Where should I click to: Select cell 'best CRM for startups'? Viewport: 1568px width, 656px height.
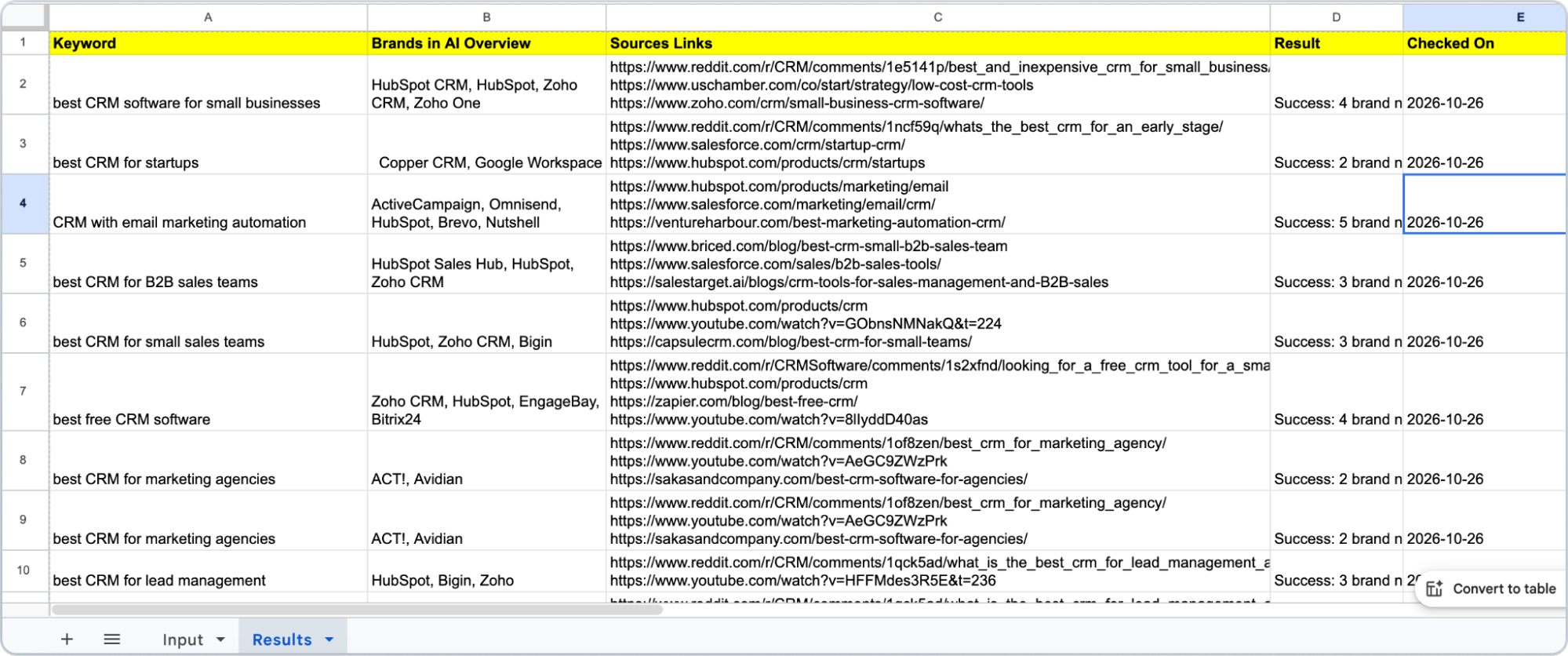[x=208, y=144]
